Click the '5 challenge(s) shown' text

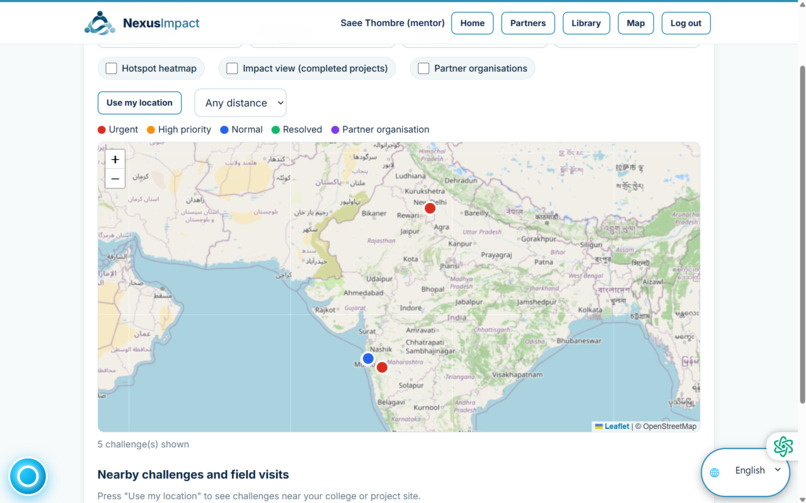[x=143, y=444]
